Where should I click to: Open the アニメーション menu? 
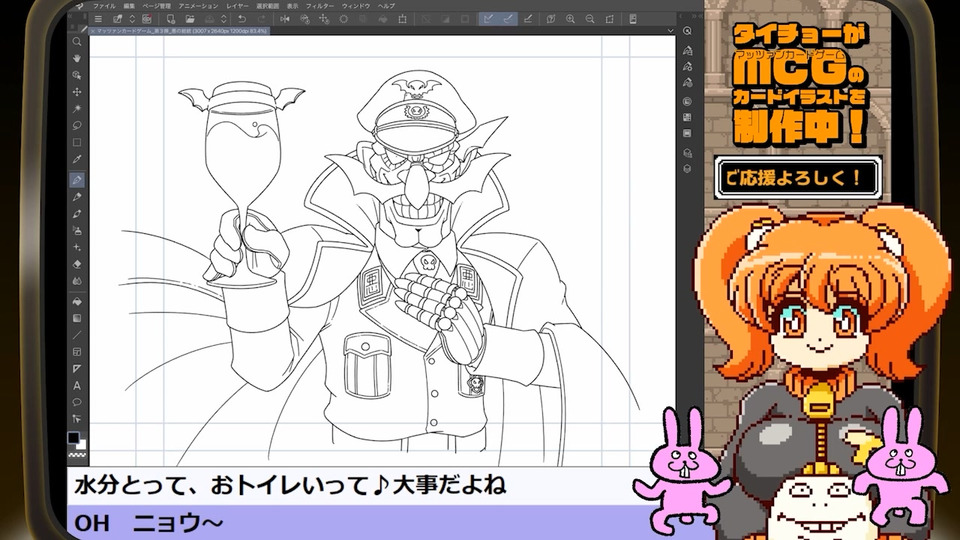tap(198, 6)
